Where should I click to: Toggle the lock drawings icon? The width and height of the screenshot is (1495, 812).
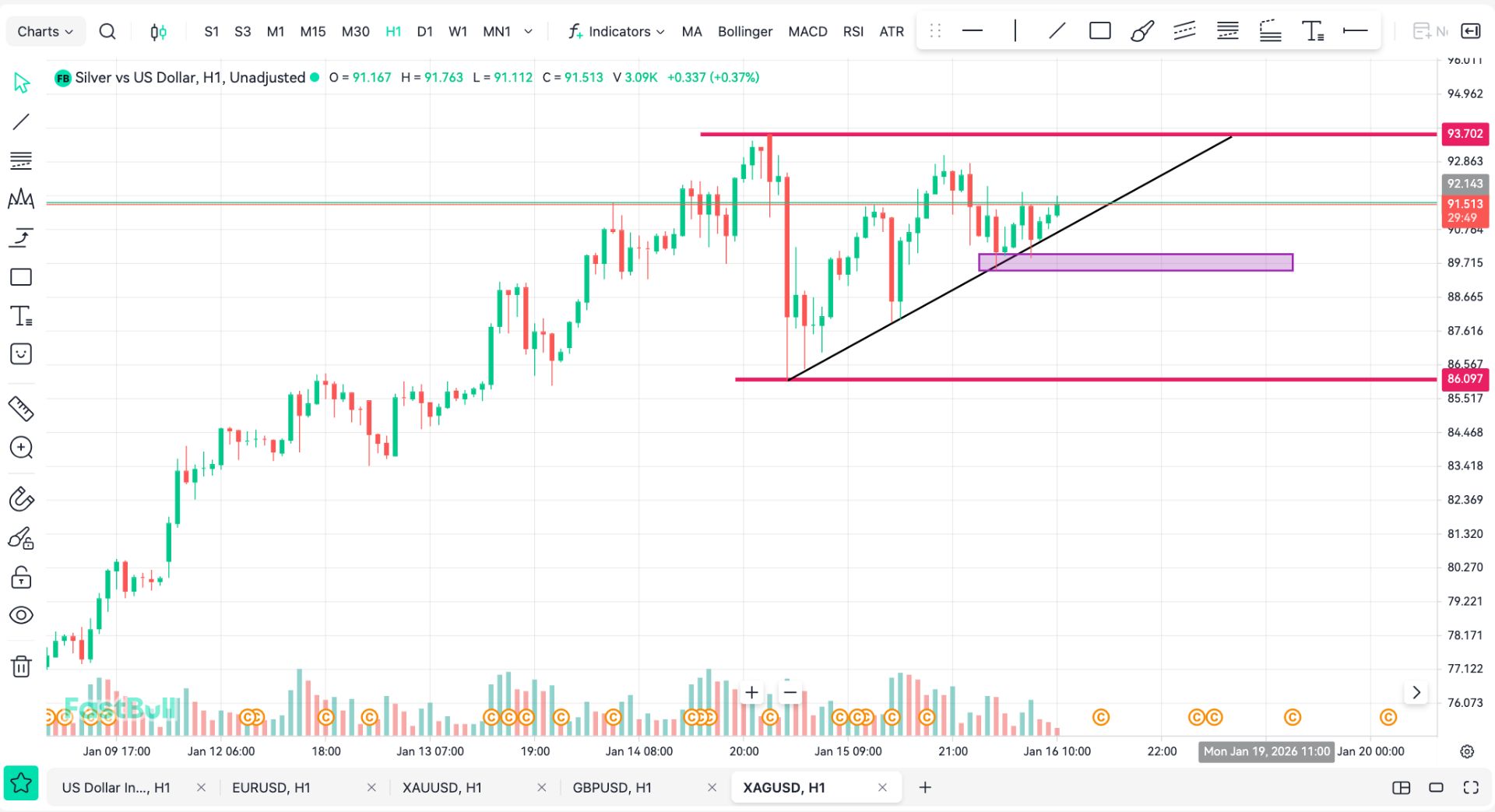21,577
